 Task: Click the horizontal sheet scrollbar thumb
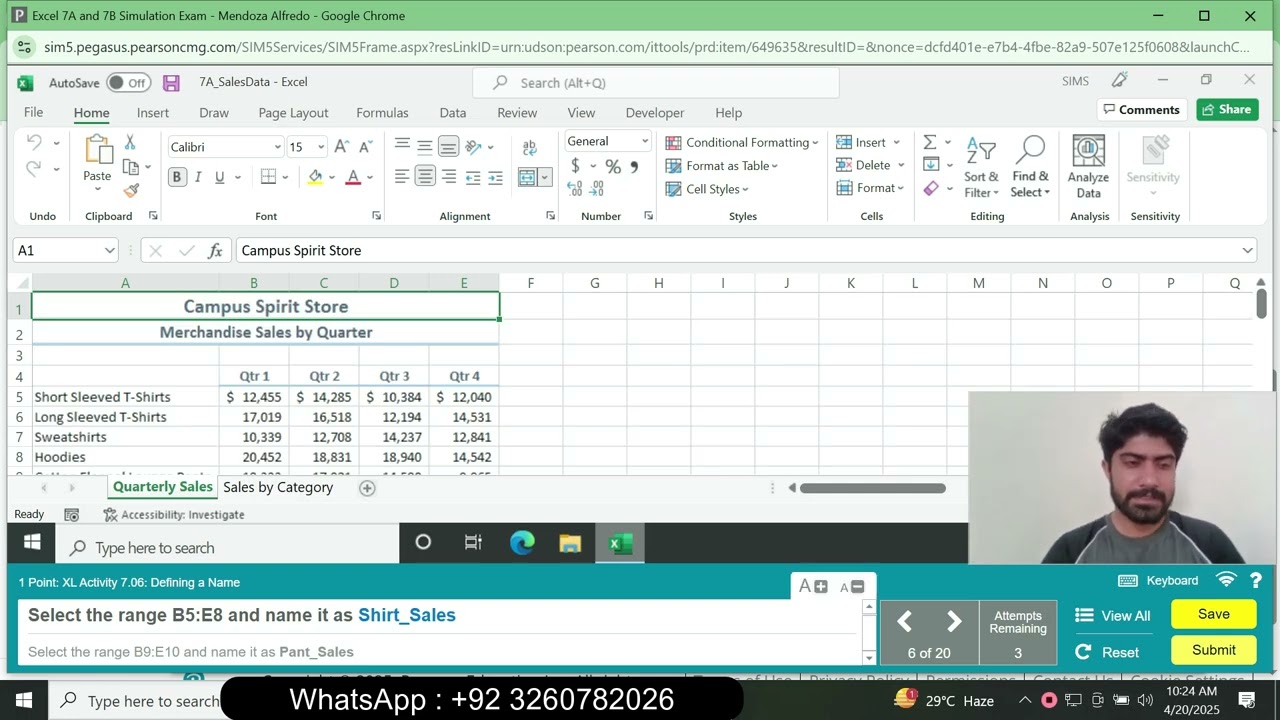[873, 488]
